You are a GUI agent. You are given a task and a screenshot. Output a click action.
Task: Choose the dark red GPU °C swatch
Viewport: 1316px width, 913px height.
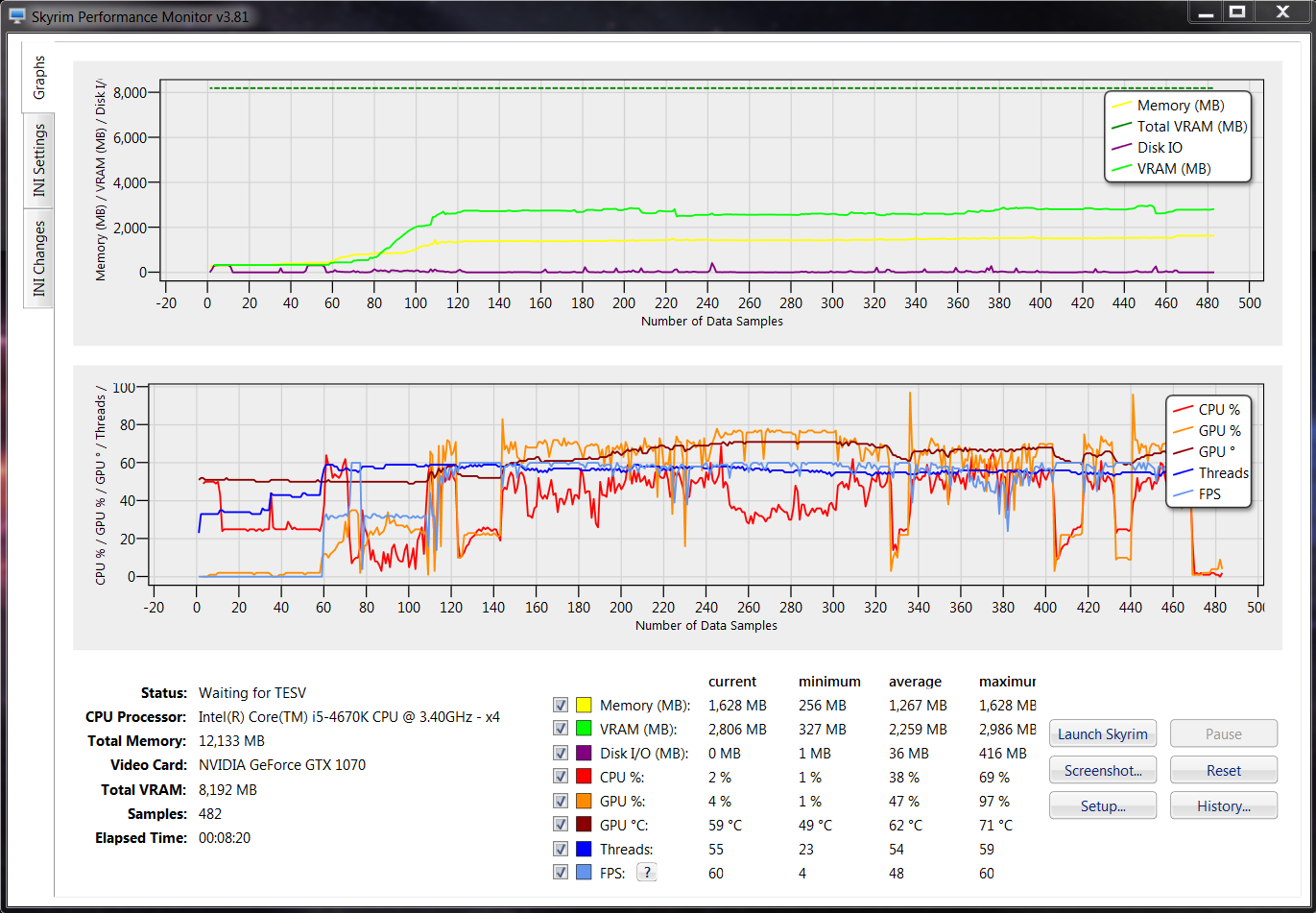(584, 826)
